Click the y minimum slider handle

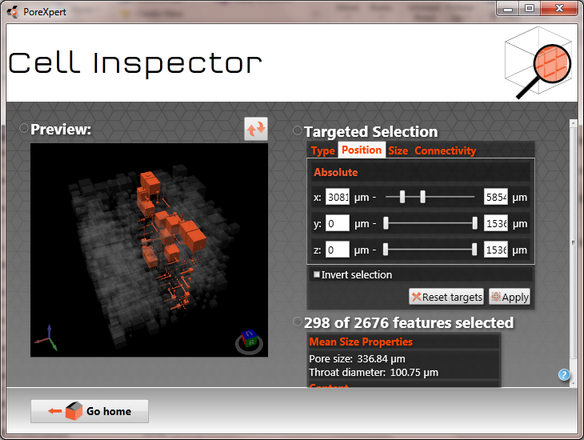[386, 223]
